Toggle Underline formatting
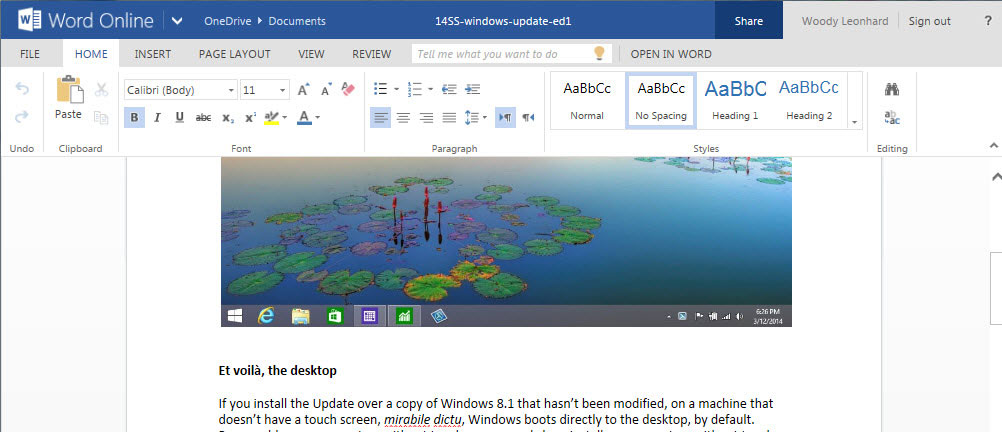 pos(180,117)
